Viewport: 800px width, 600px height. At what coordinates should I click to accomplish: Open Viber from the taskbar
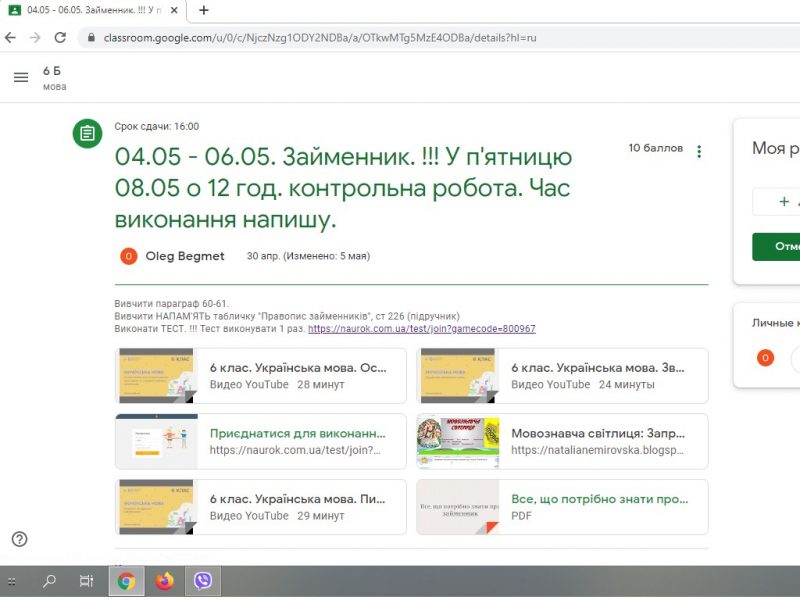[204, 581]
